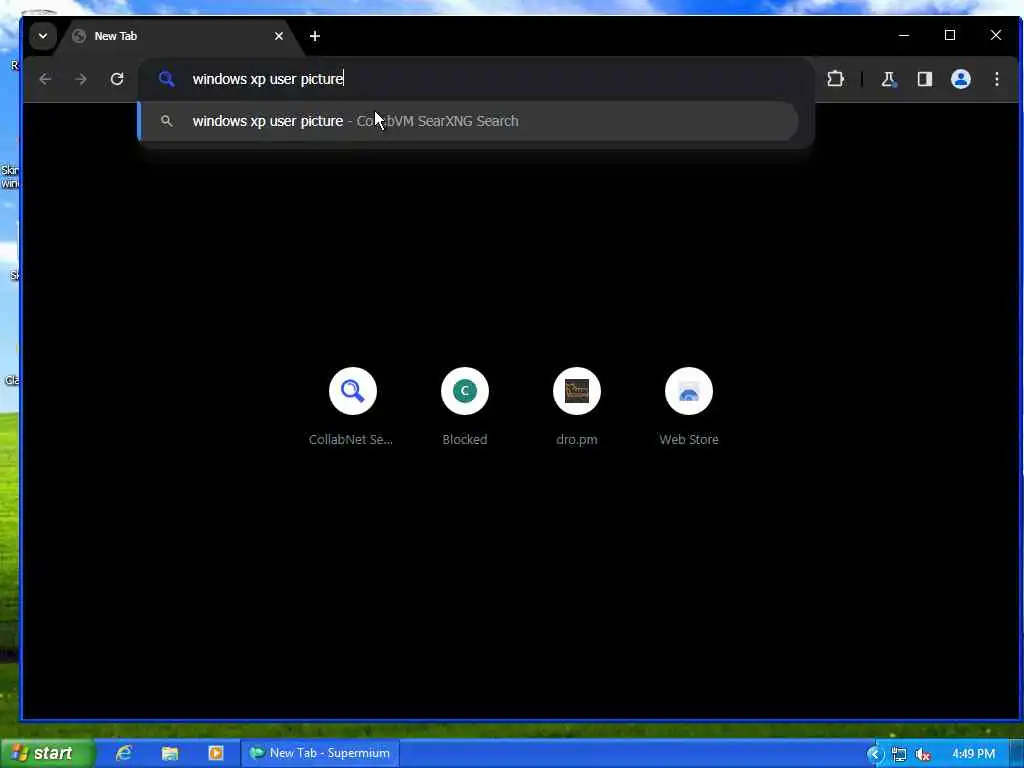Maximize the Supermium browser window
This screenshot has height=768, width=1024.
950,35
